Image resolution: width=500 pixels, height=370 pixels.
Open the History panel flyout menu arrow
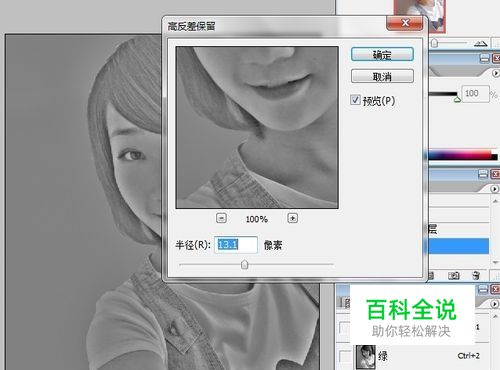495,189
